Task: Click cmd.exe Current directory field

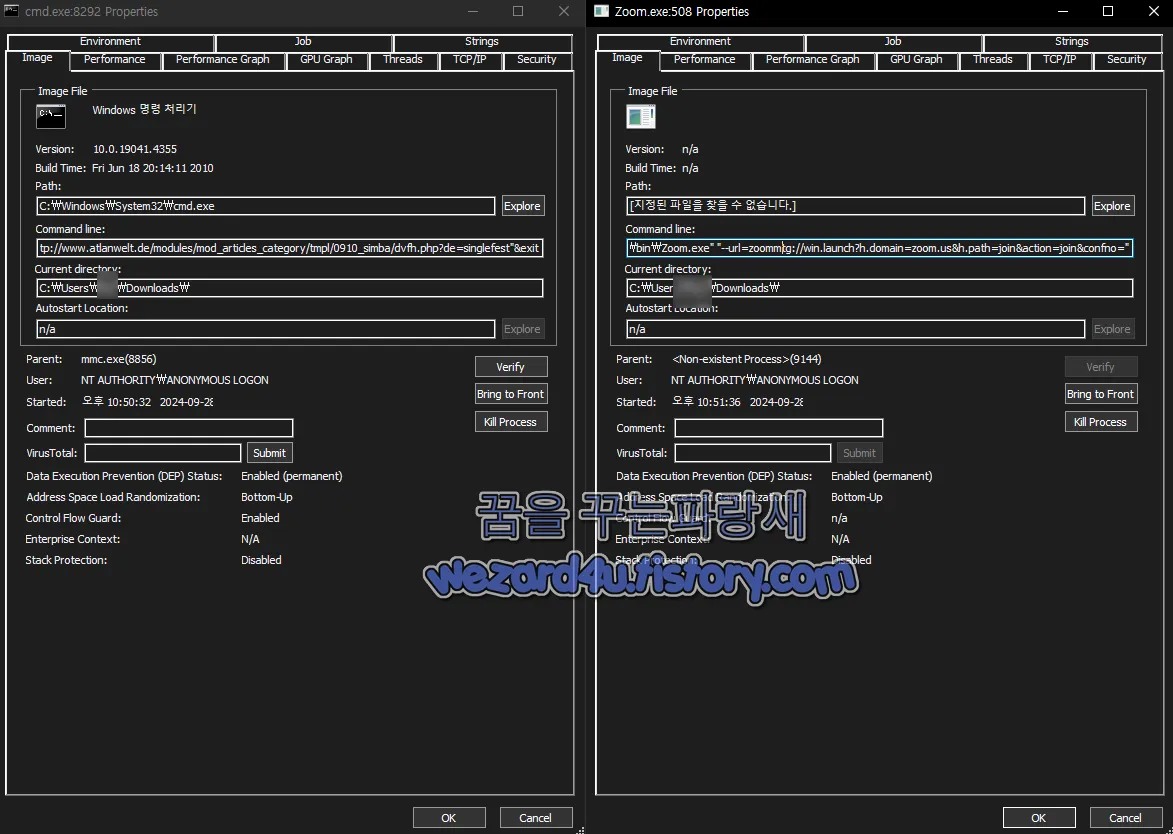Action: [290, 288]
